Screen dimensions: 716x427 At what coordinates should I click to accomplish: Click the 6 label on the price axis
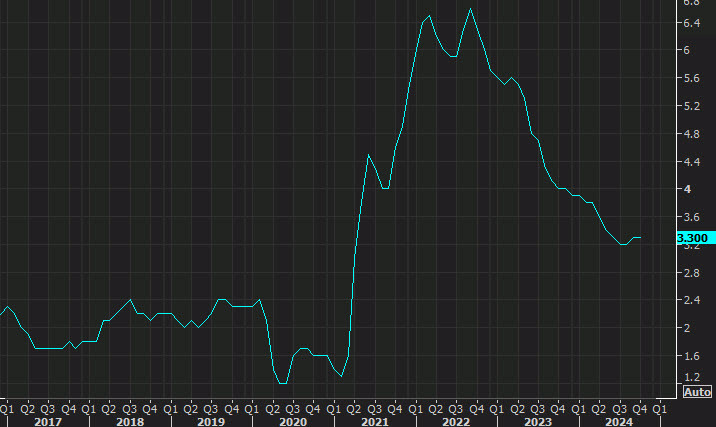click(x=686, y=50)
